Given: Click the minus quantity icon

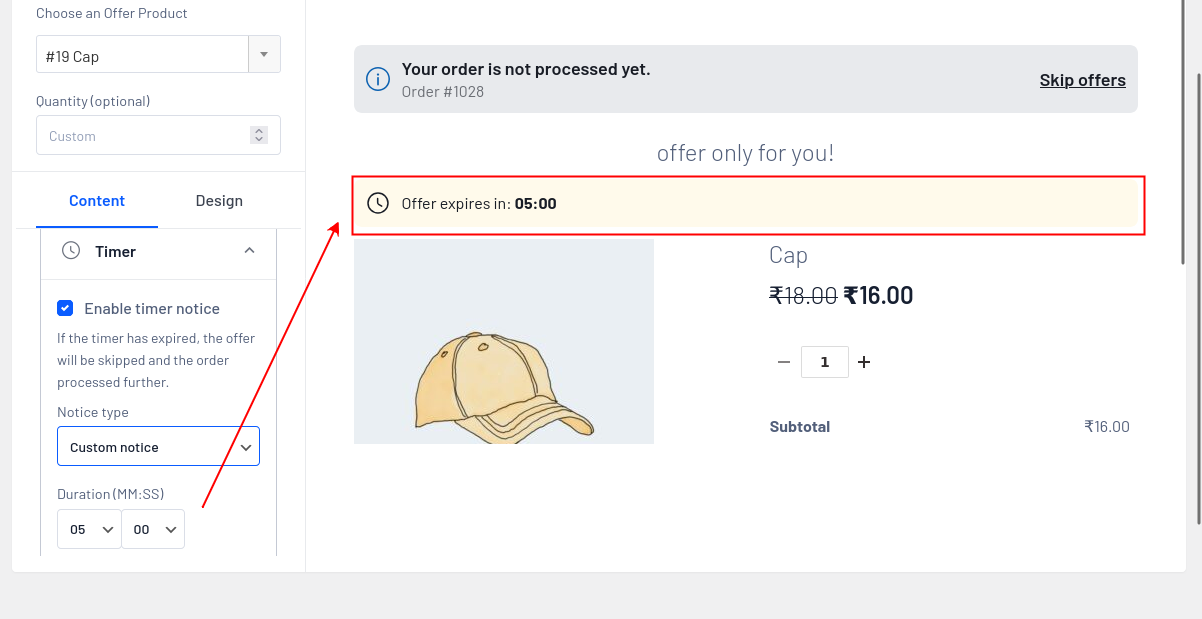Looking at the screenshot, I should pos(784,362).
